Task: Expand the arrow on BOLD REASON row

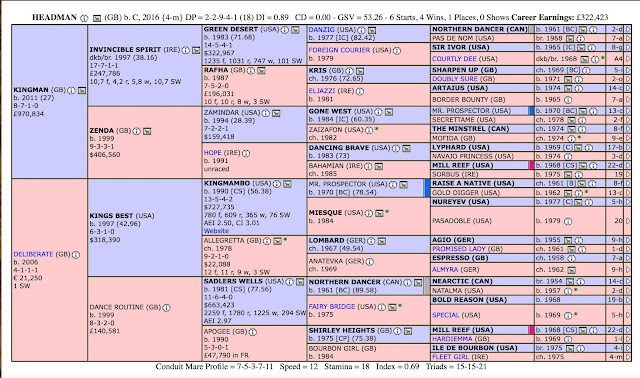Action: [628, 300]
